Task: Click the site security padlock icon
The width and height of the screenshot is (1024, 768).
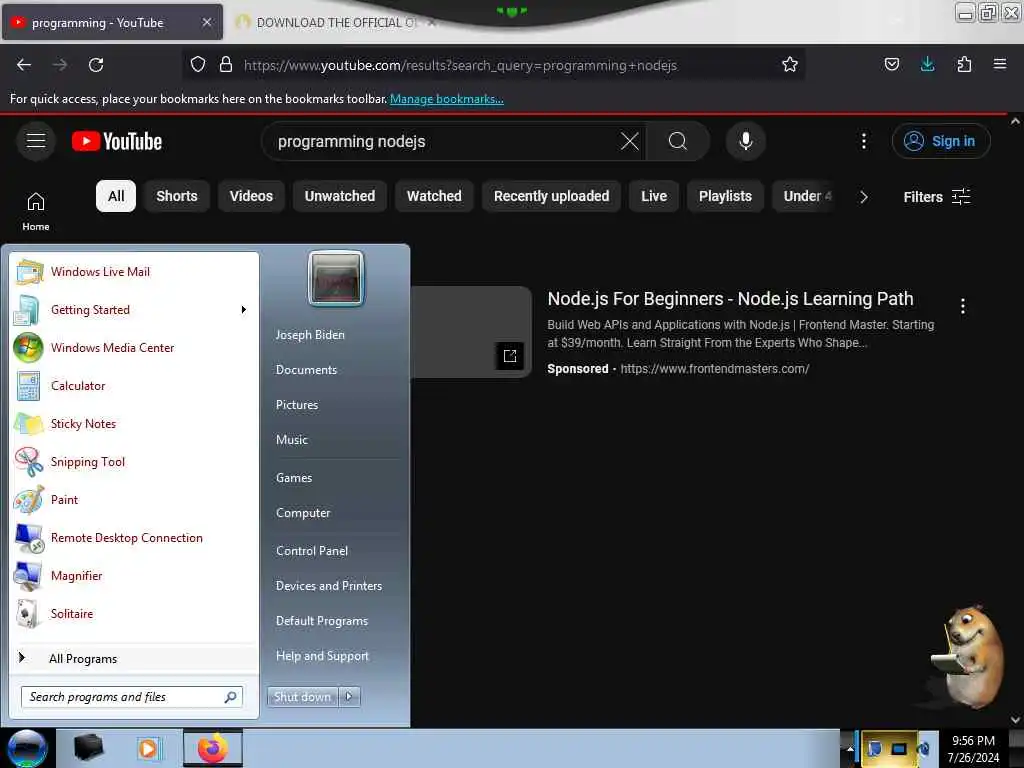Action: (x=226, y=64)
